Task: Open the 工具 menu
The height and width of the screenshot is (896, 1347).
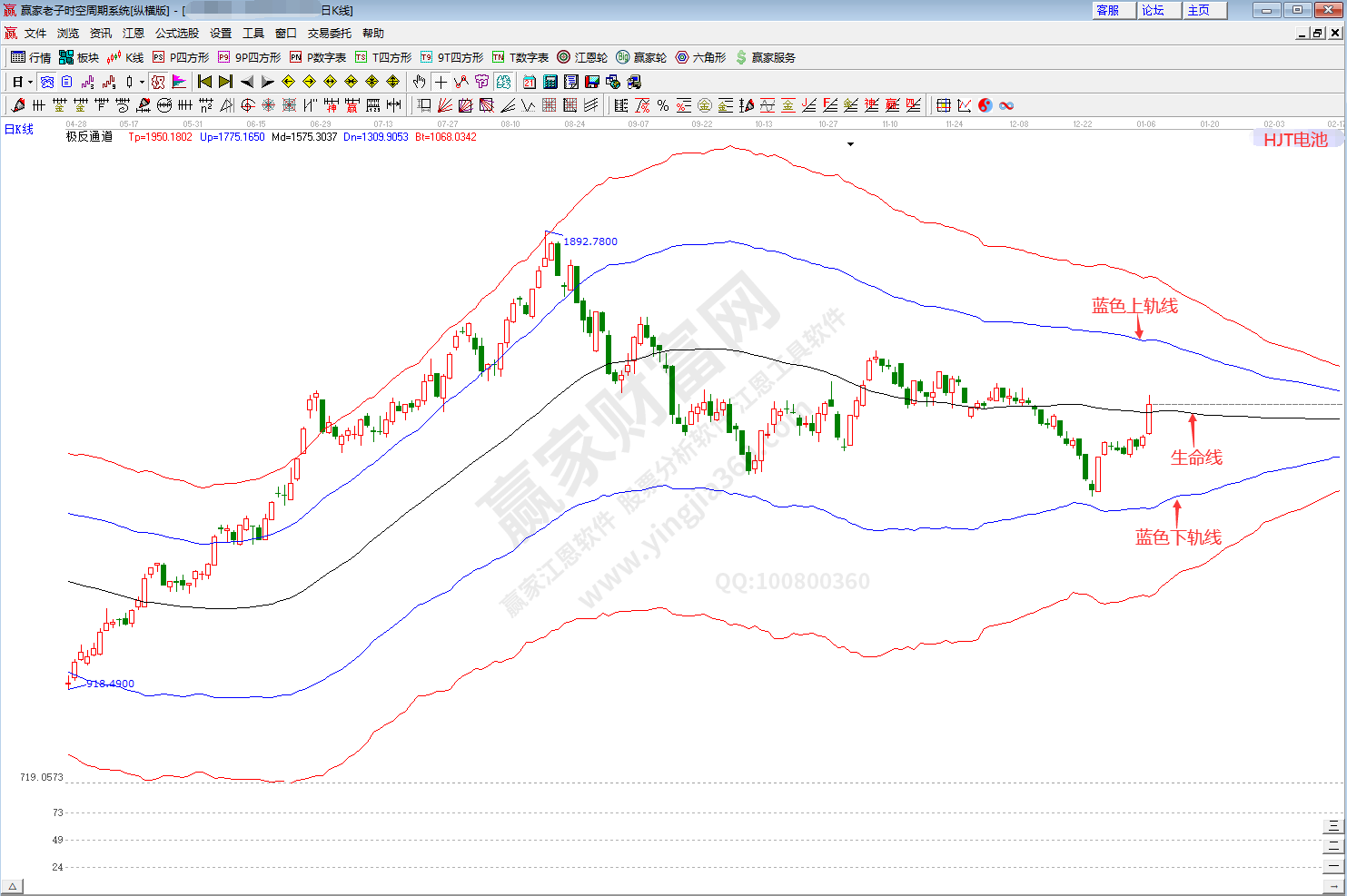Action: 253,34
